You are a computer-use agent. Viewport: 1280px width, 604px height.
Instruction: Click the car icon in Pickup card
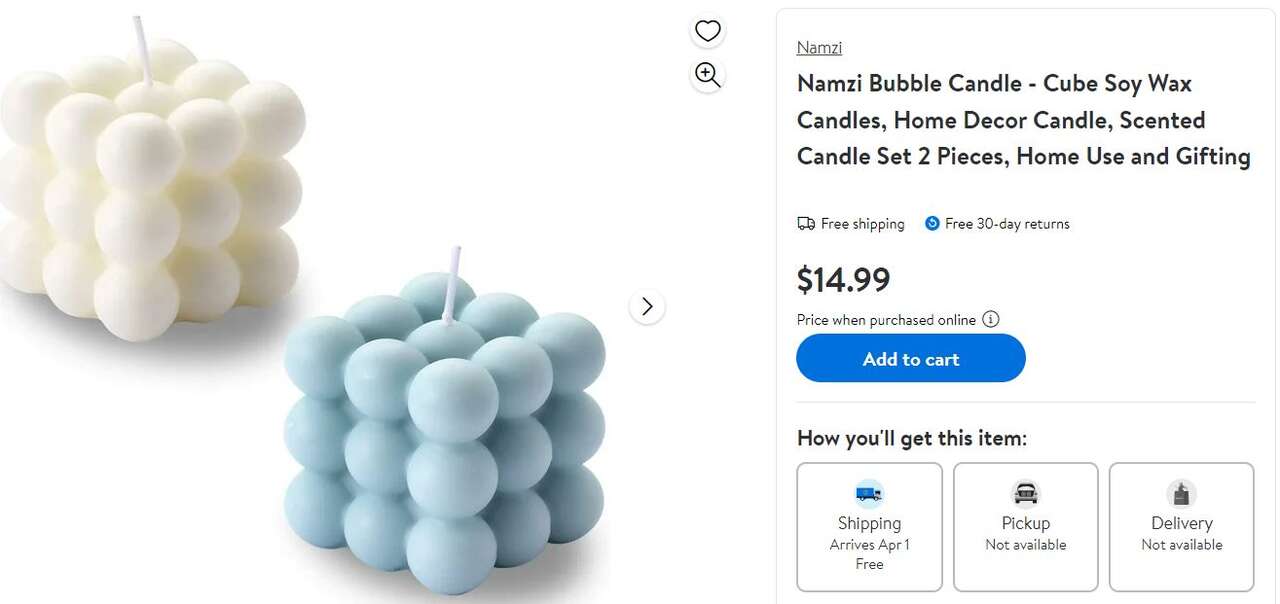1025,493
